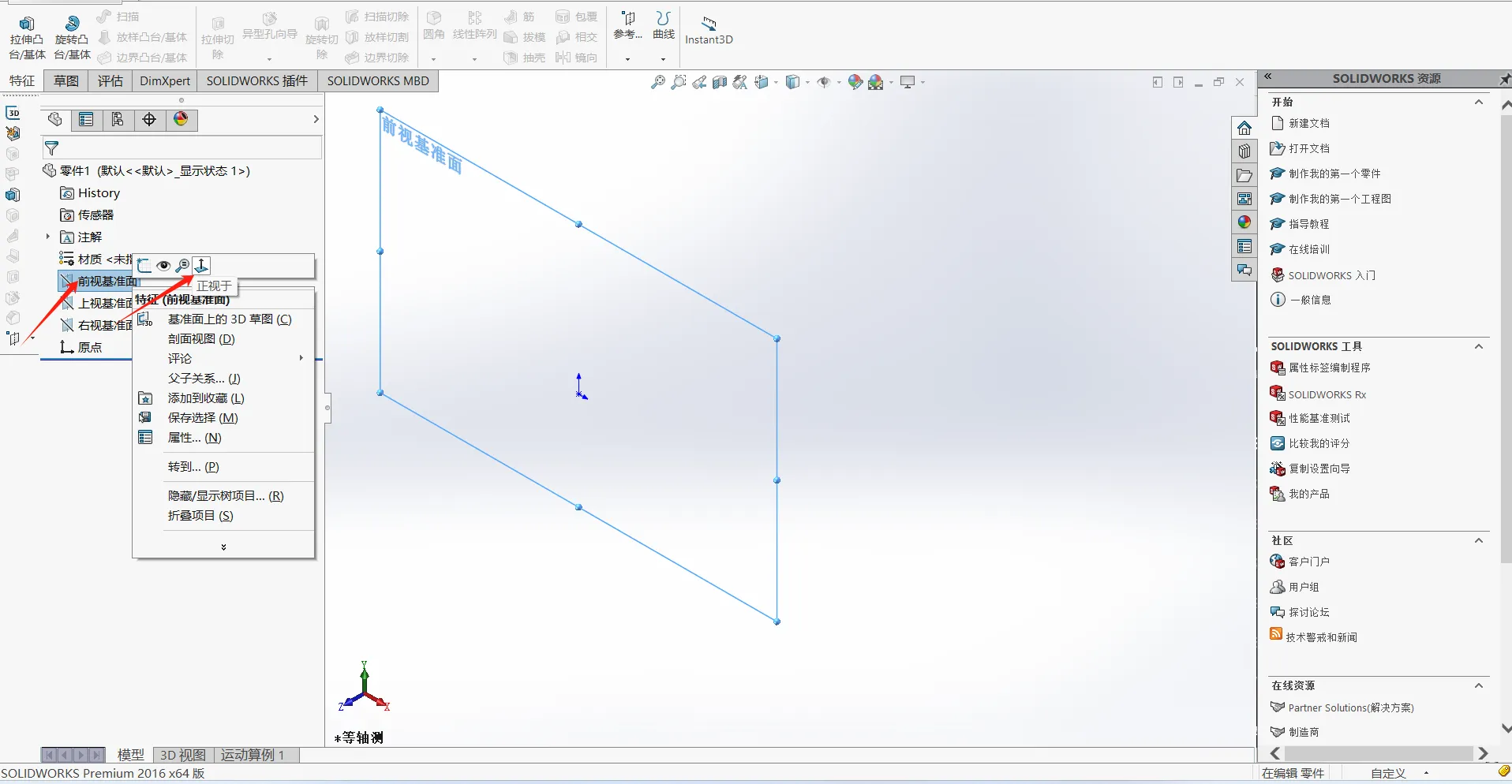Viewport: 1512px width, 784px height.
Task: Click the Previous View icon
Action: (699, 82)
